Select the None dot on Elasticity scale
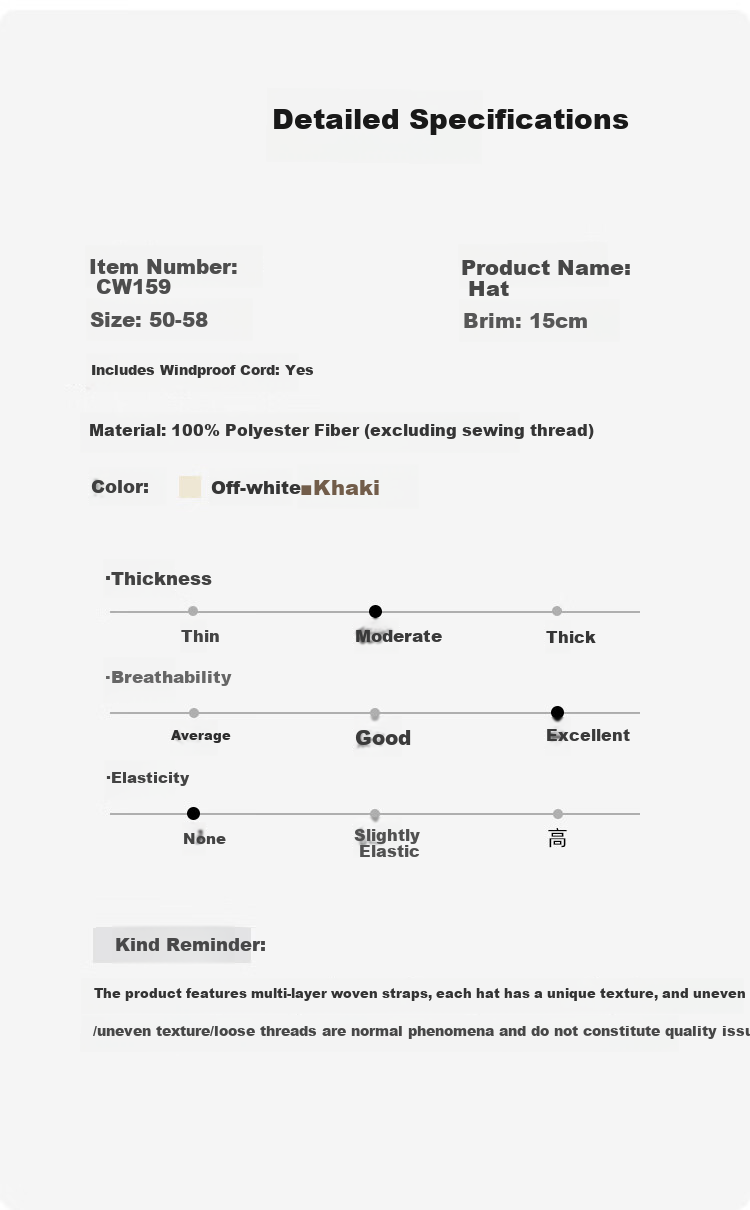 click(193, 814)
